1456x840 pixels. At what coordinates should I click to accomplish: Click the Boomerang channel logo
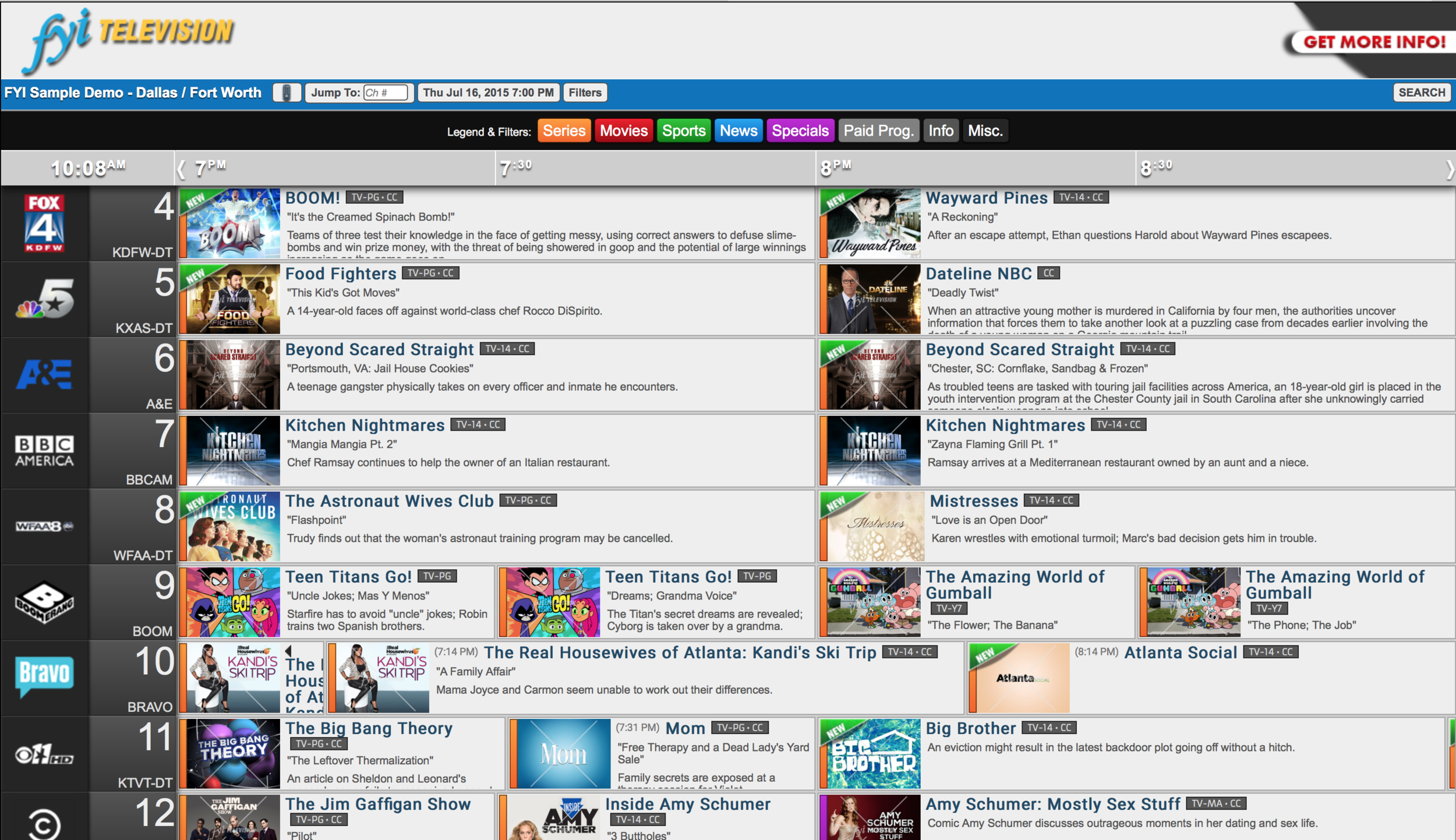click(44, 602)
